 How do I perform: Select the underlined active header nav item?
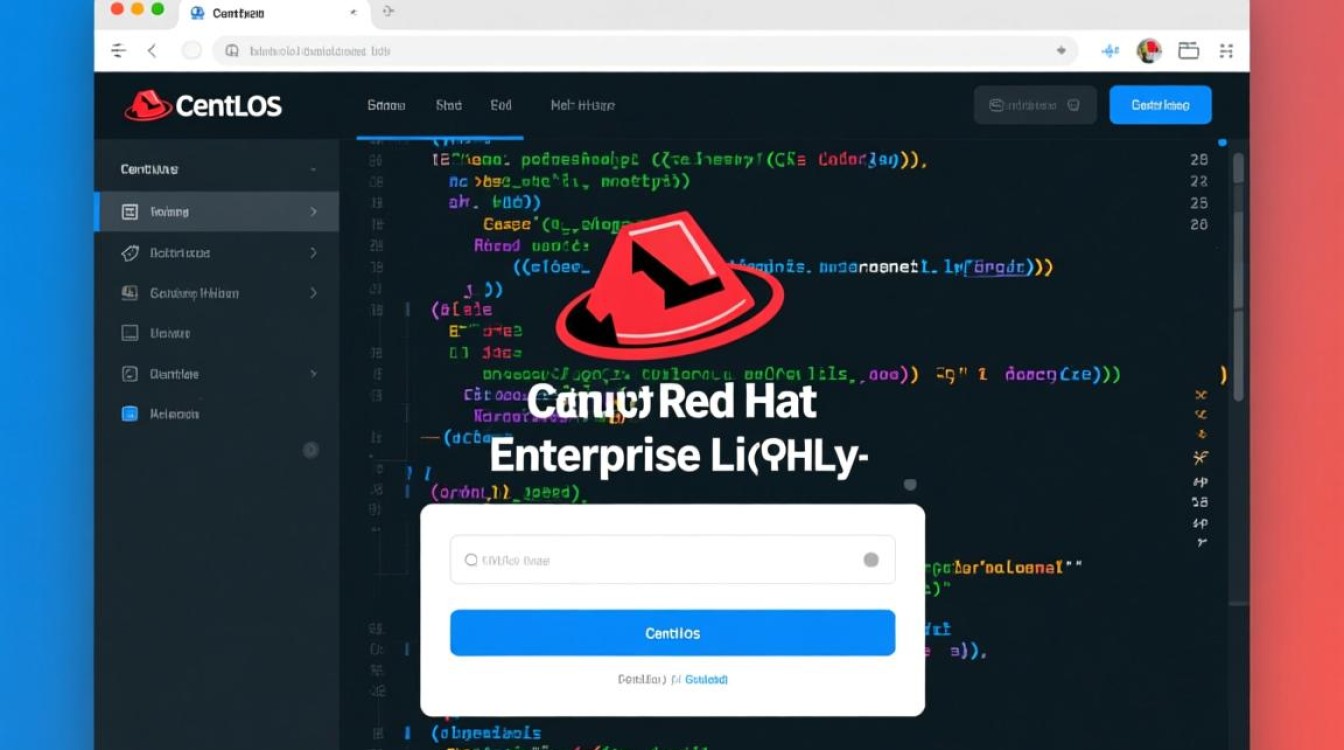386,105
